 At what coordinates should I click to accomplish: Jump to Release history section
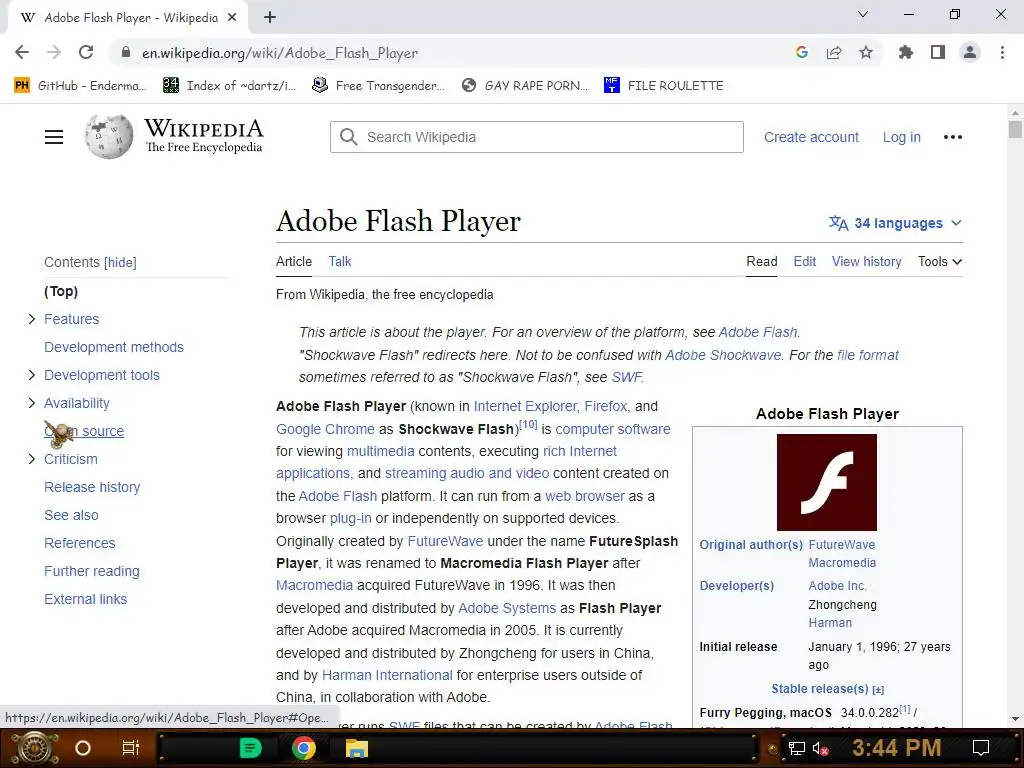point(92,488)
